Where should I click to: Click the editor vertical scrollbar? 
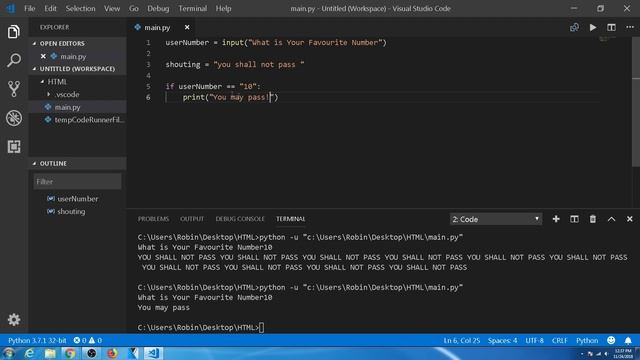tap(636, 102)
